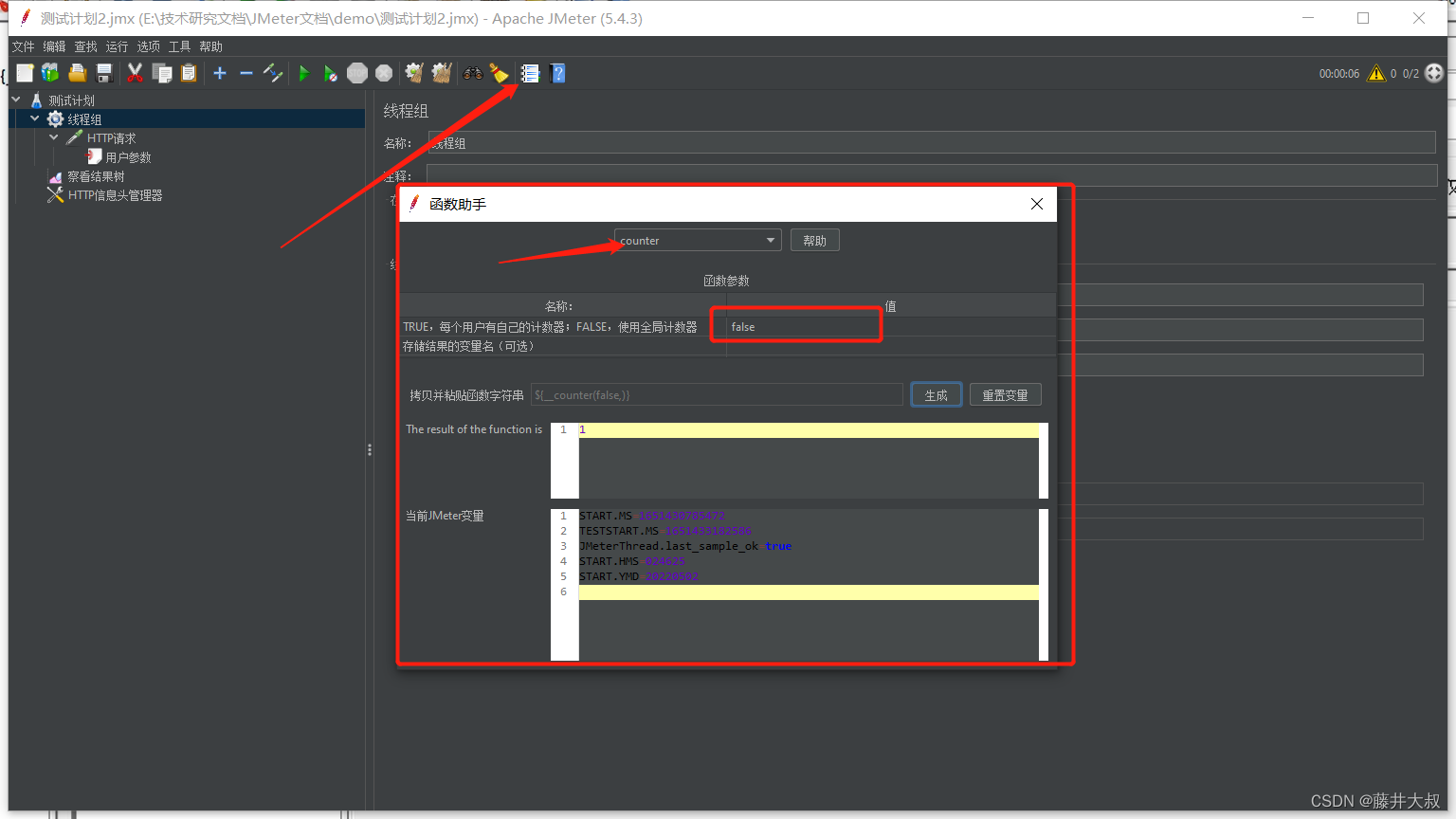Click START.YMD variable line
Image resolution: width=1456 pixels, height=819 pixels.
(809, 576)
